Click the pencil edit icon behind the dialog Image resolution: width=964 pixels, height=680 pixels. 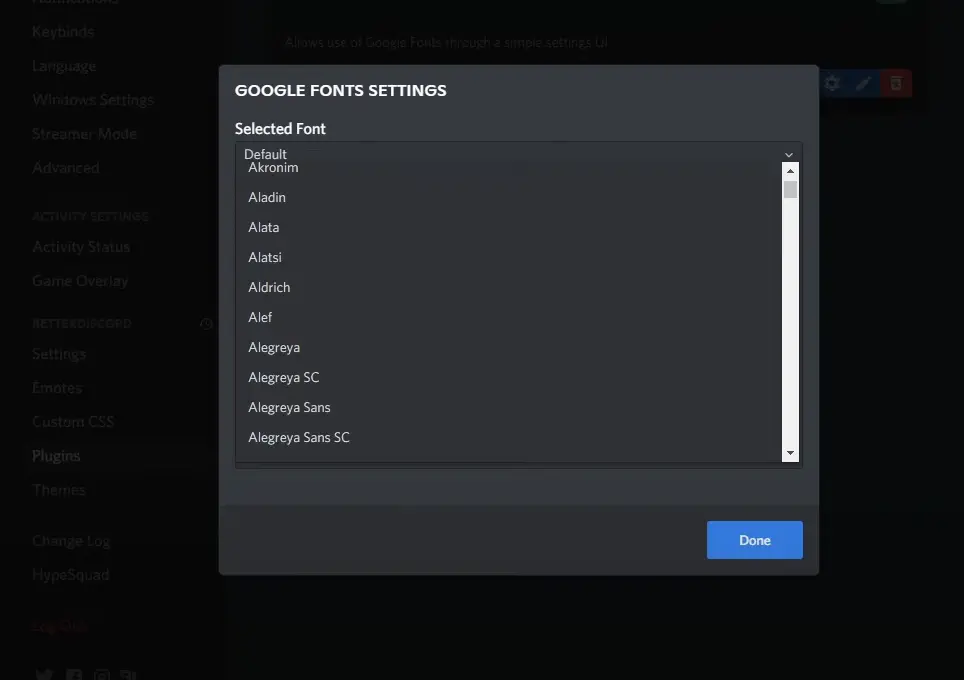click(864, 83)
